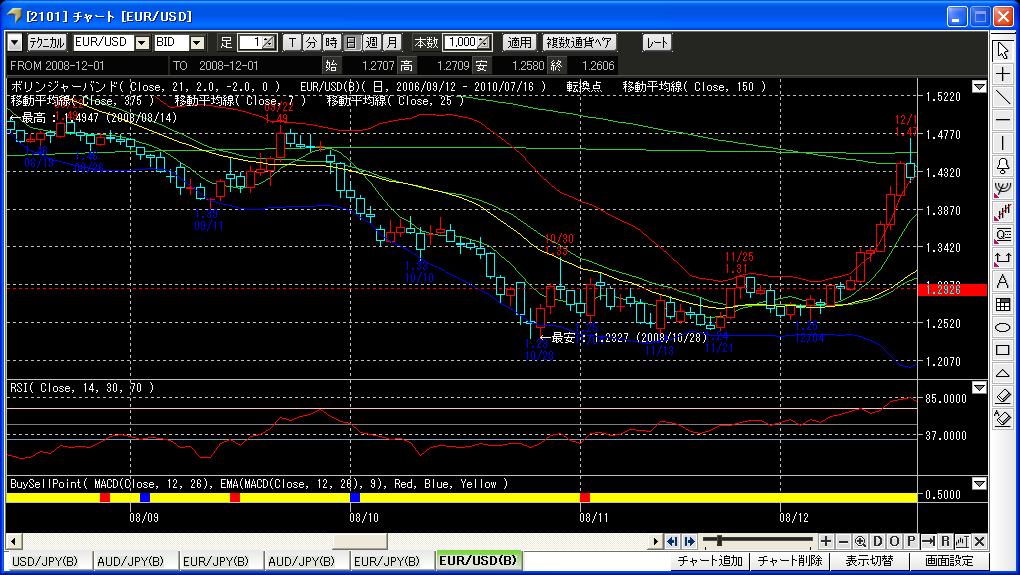Select the Fibonacci fan tool
1020x575 pixels.
[x=1002, y=189]
